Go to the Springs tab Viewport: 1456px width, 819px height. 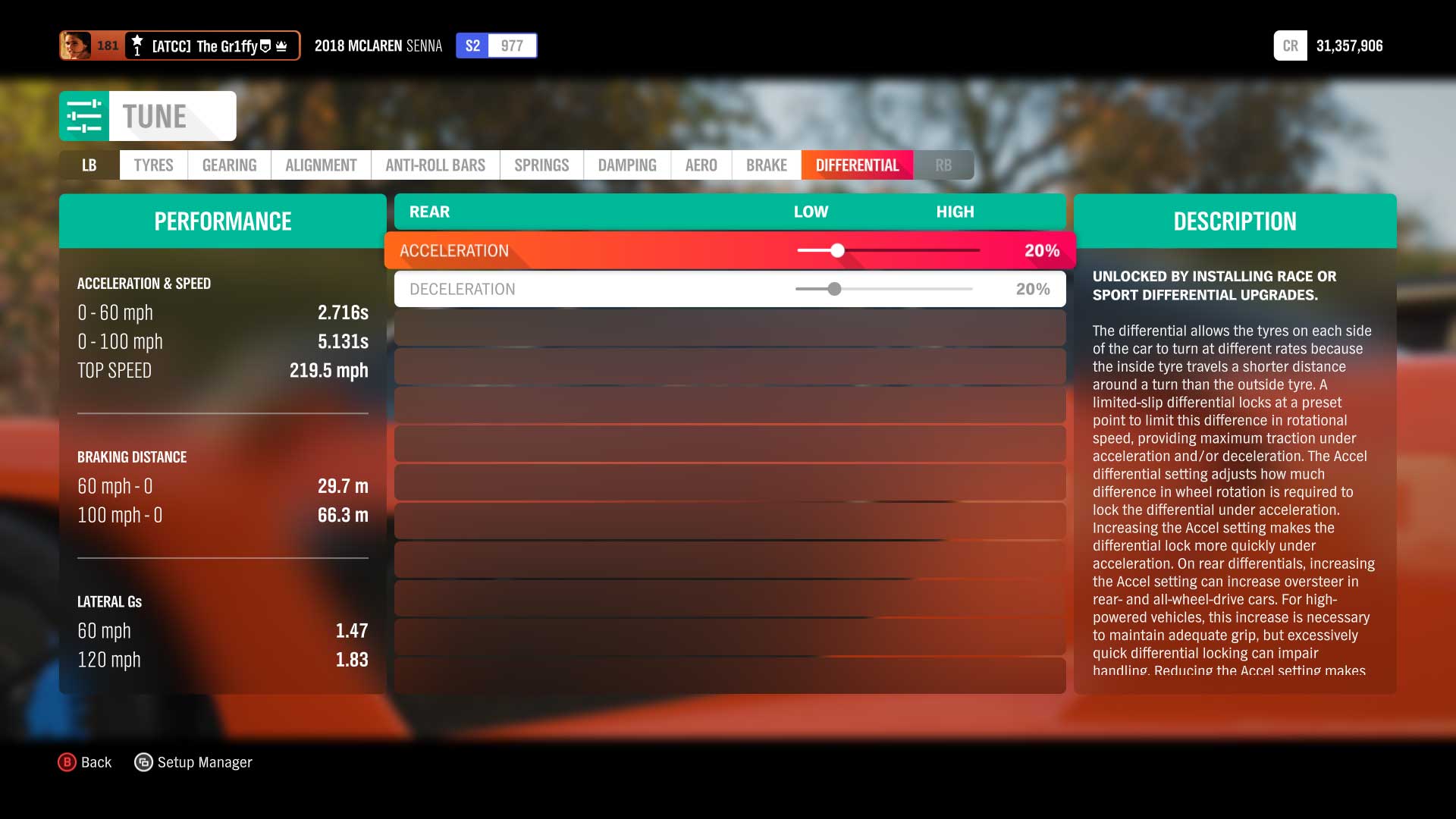[541, 165]
